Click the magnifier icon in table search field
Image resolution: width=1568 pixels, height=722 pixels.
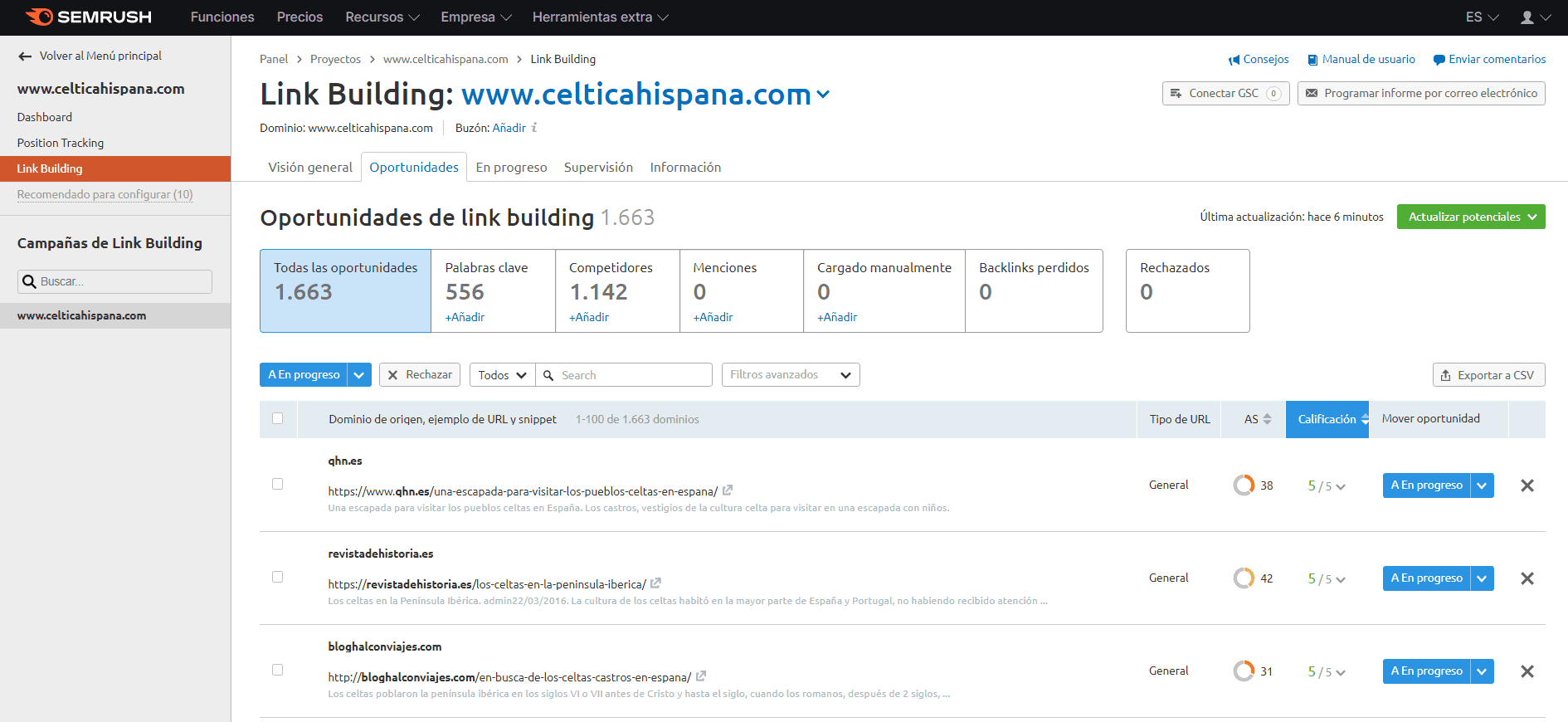tap(548, 375)
